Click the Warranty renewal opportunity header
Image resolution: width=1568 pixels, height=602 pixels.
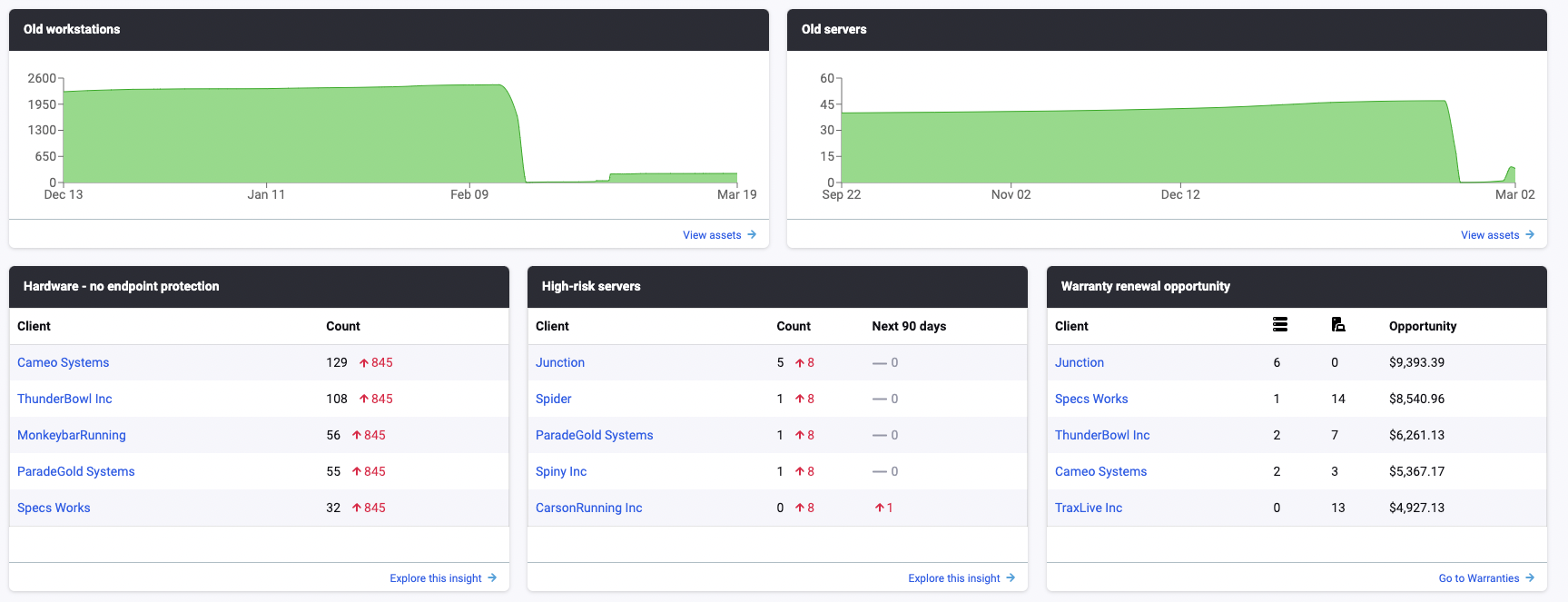click(x=1297, y=287)
